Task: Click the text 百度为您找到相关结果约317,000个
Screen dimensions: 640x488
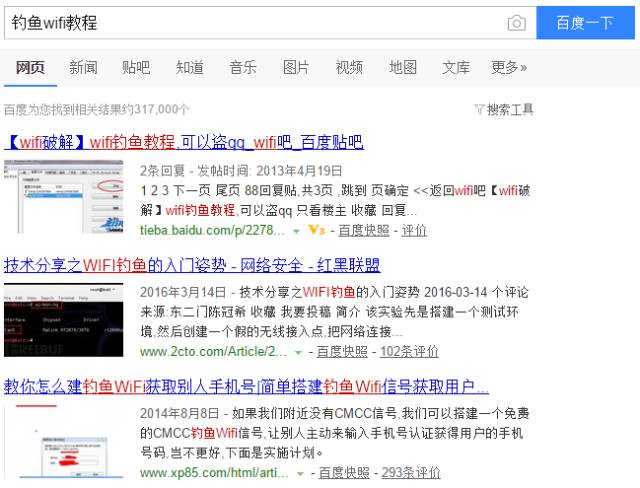Action: coord(97,109)
